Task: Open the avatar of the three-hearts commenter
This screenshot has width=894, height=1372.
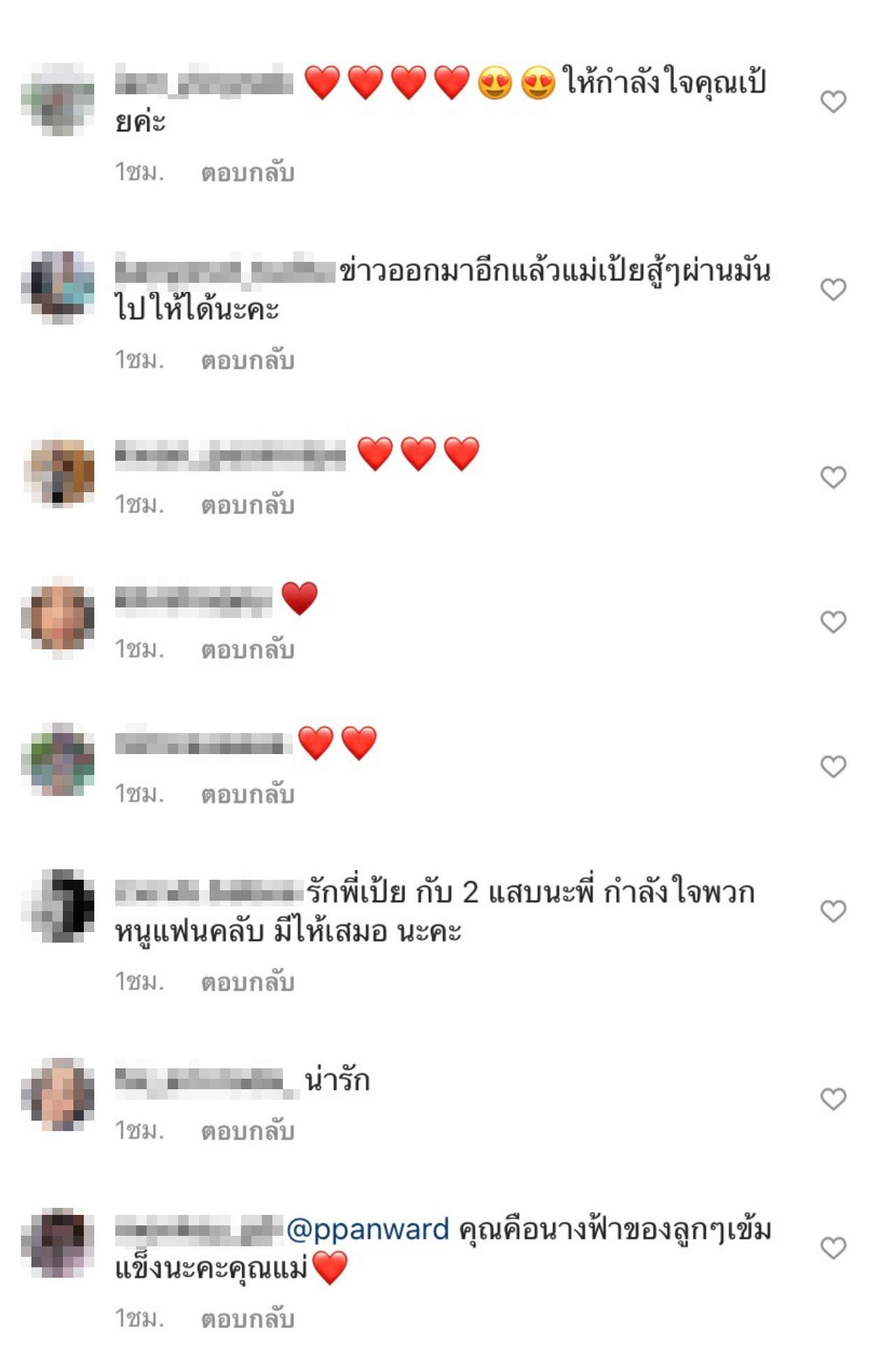Action: tap(59, 472)
